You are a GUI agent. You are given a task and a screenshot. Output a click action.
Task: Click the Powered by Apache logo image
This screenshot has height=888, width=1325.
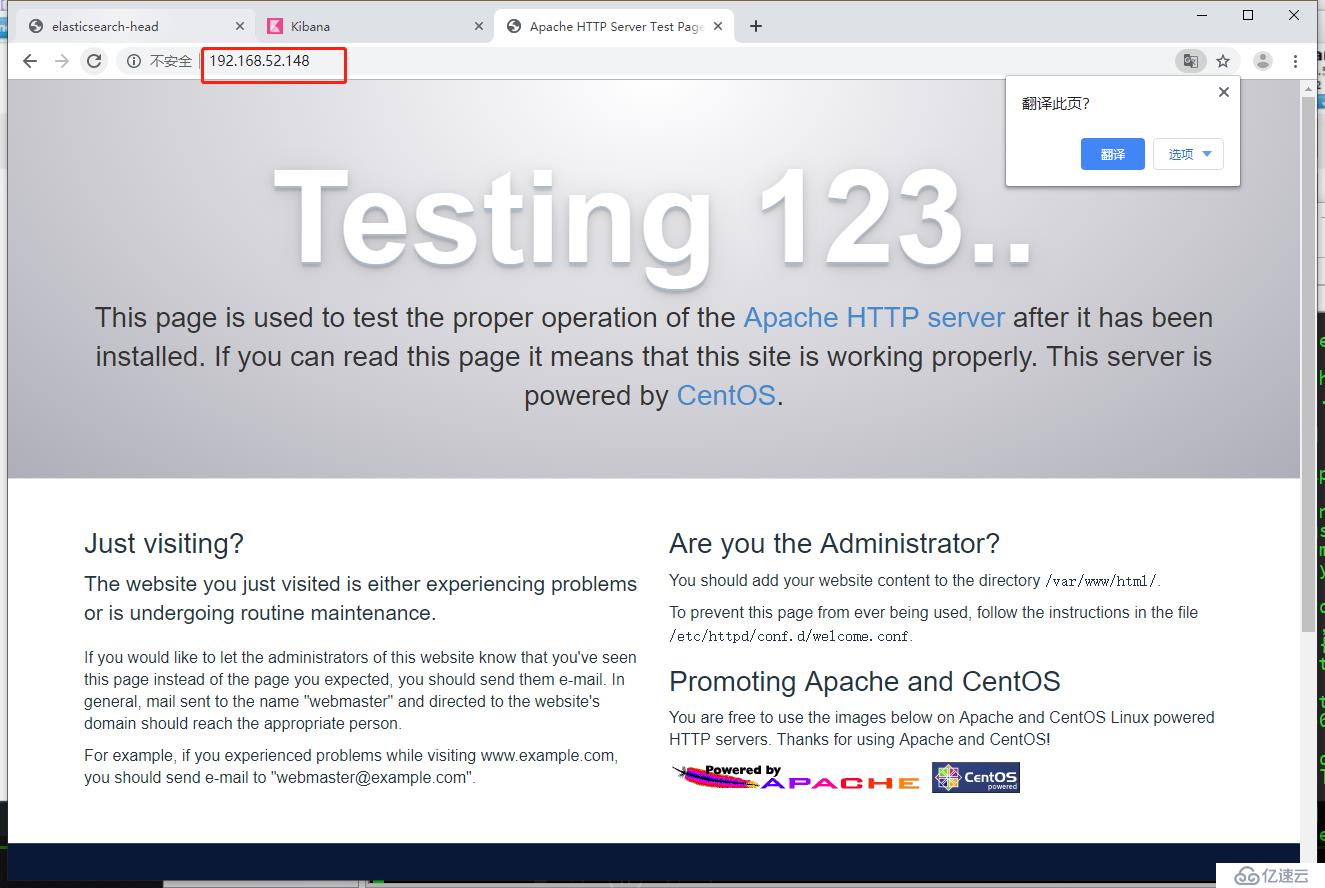tap(796, 778)
